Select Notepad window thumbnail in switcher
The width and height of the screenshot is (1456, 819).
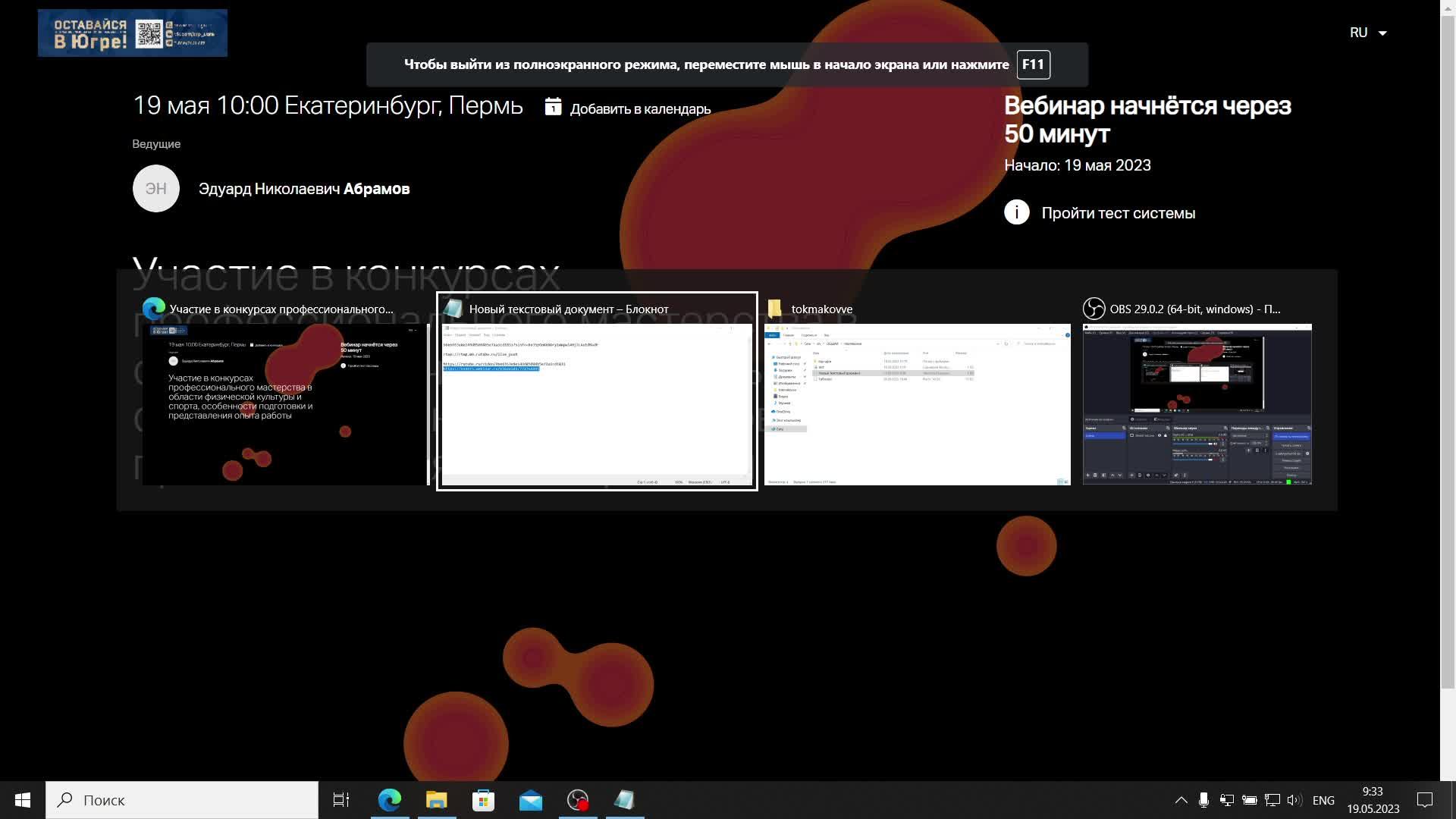(597, 403)
